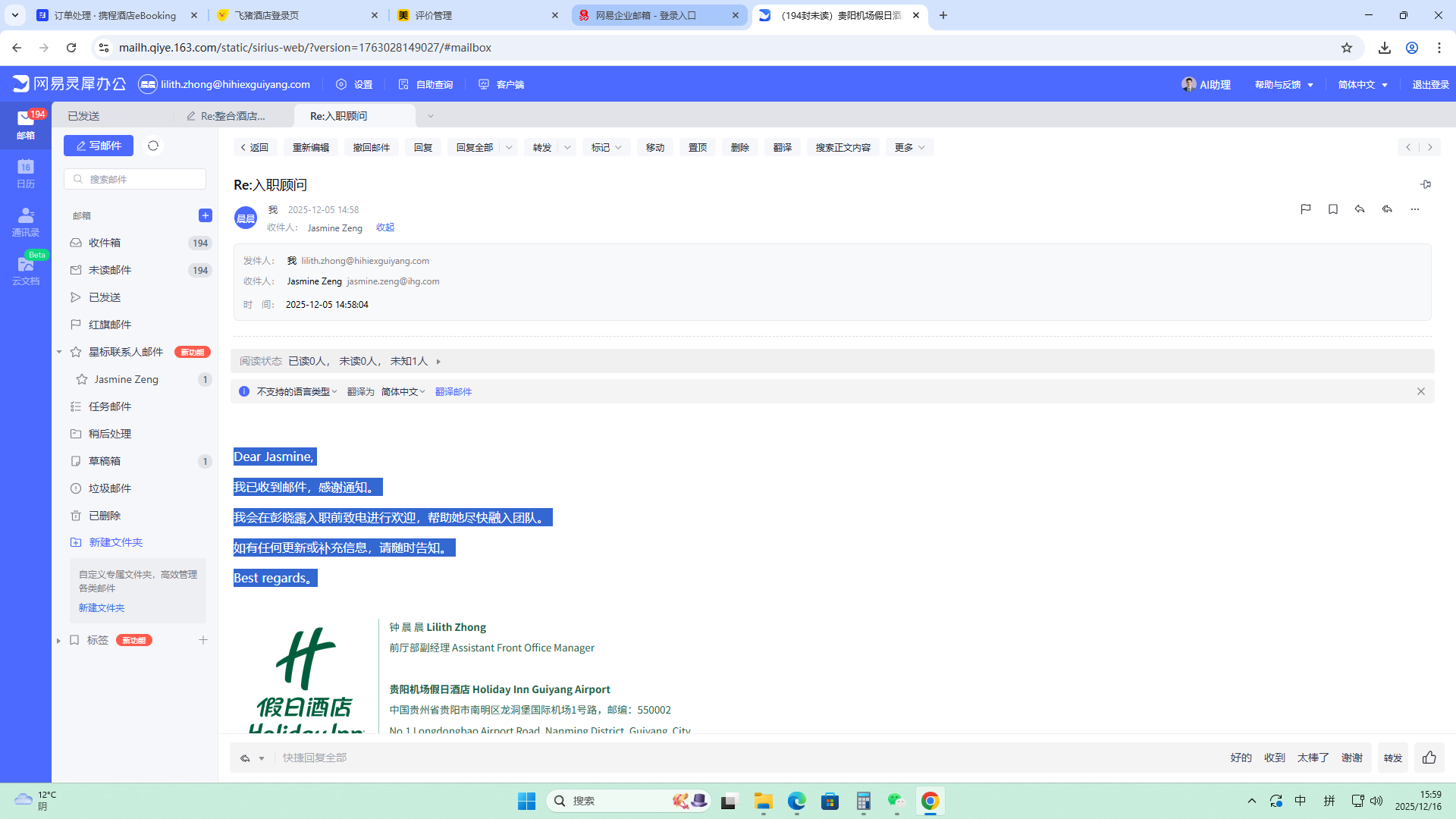
Task: Click the reply-all arrow icon in email header
Action: (1387, 209)
